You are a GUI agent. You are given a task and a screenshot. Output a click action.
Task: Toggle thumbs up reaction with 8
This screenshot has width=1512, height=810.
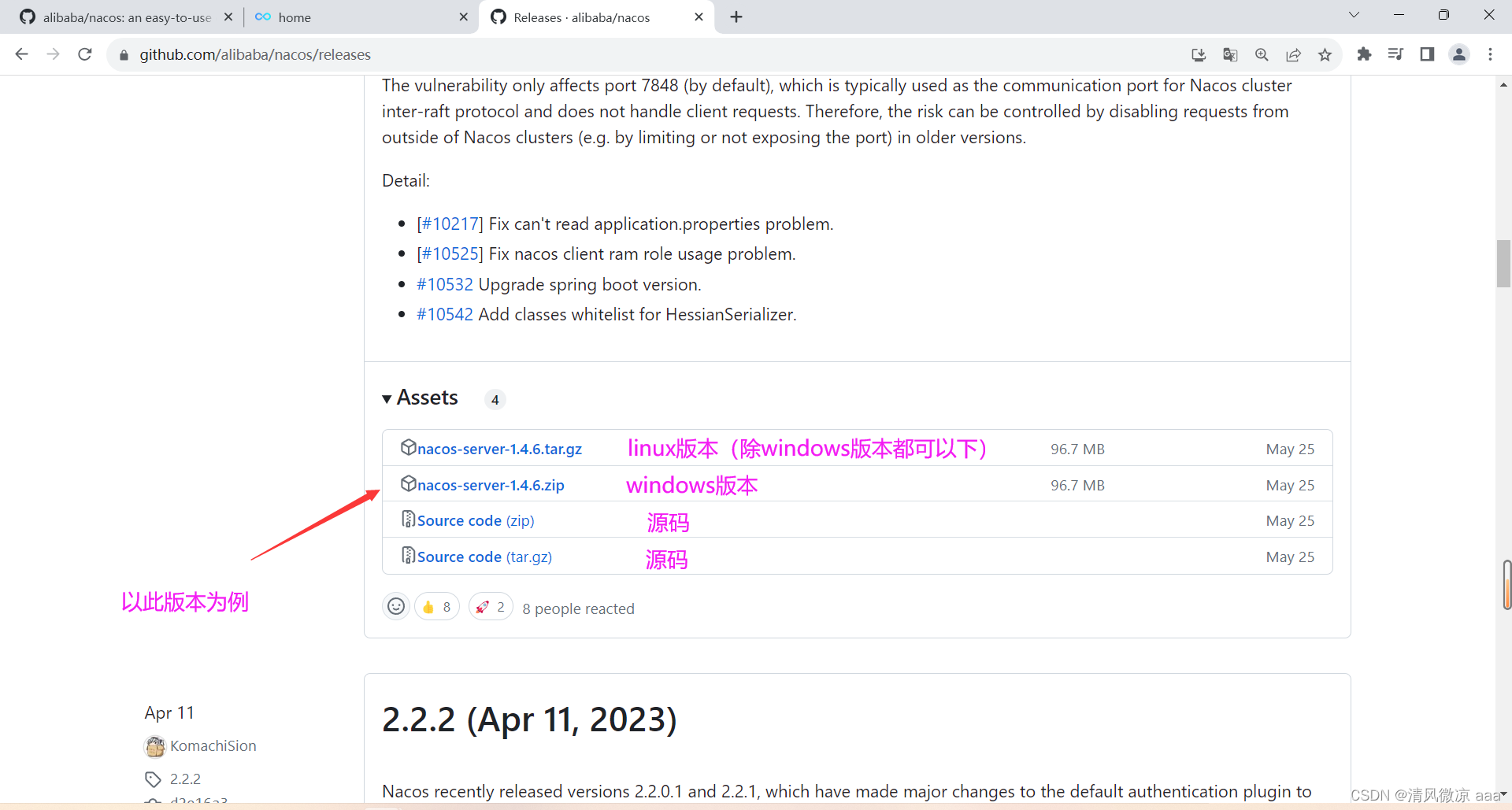tap(437, 607)
